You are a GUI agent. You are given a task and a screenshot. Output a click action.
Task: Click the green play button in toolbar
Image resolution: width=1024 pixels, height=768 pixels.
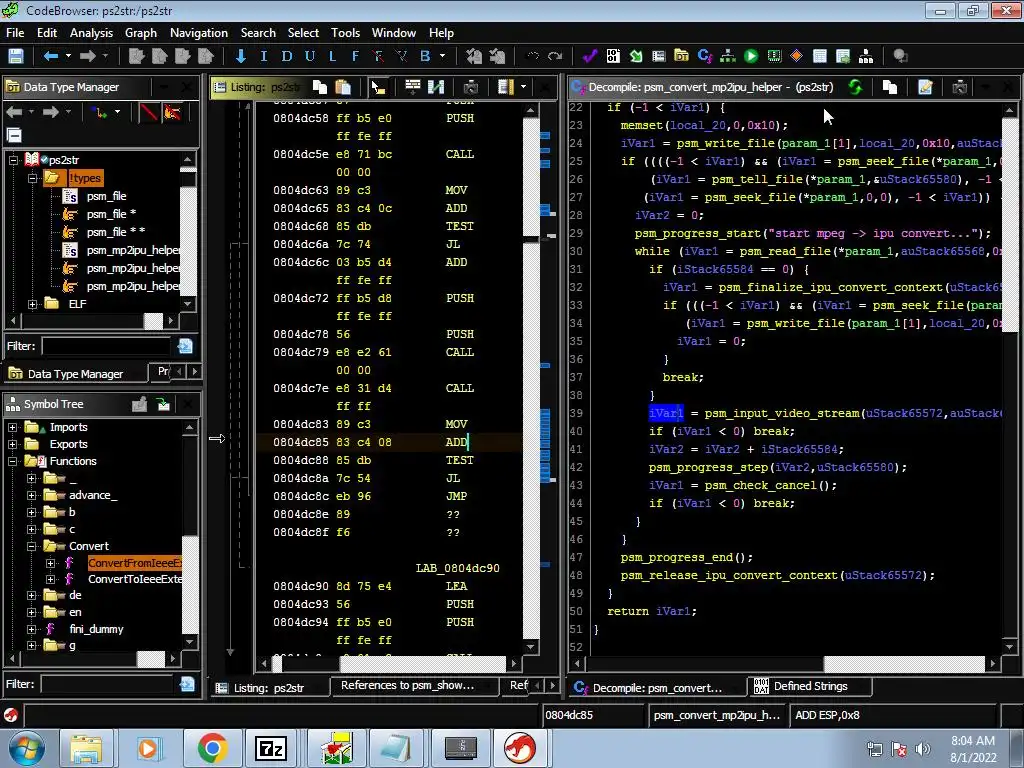pos(751,56)
